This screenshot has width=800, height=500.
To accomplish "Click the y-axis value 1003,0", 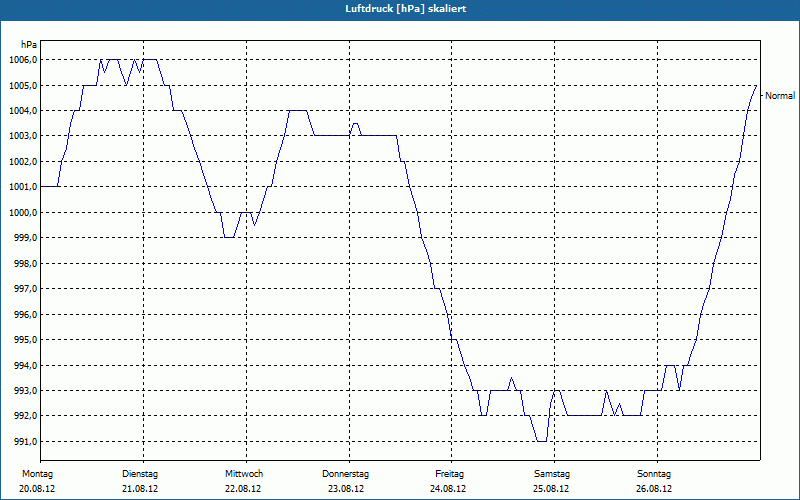I will click(x=23, y=136).
